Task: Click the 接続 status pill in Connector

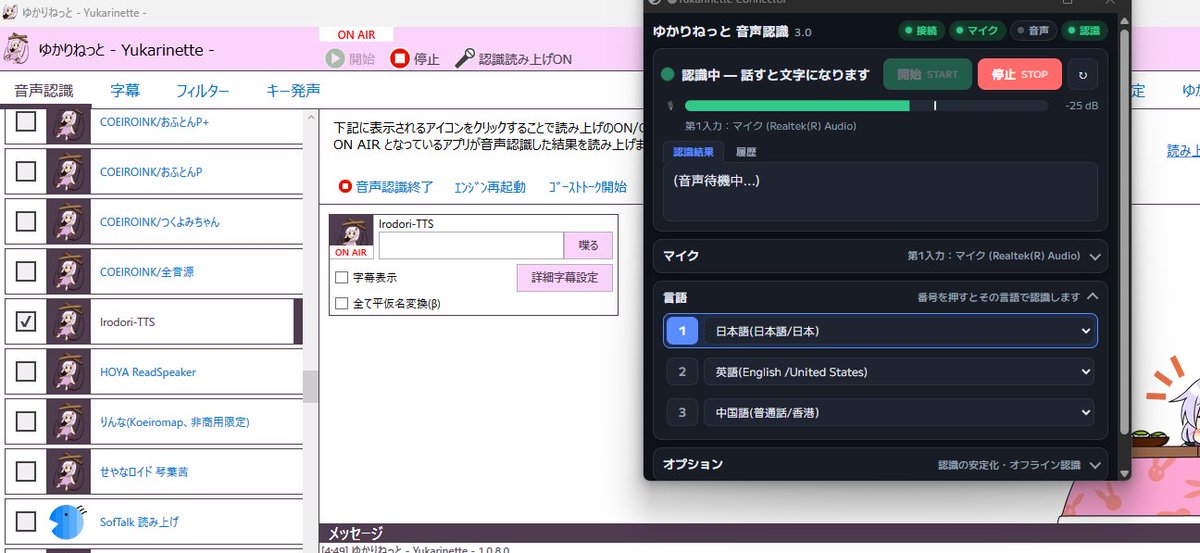Action: (919, 31)
